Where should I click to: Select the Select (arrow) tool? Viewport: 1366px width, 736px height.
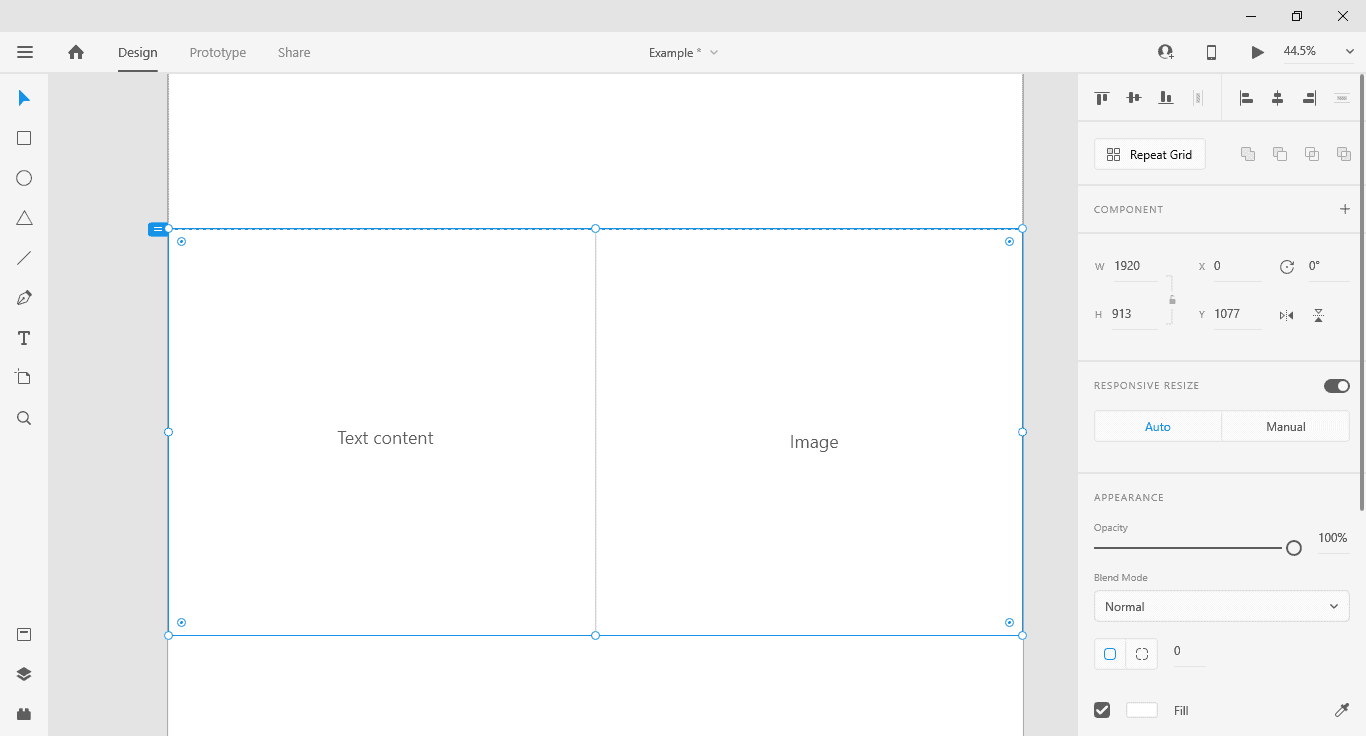[24, 98]
